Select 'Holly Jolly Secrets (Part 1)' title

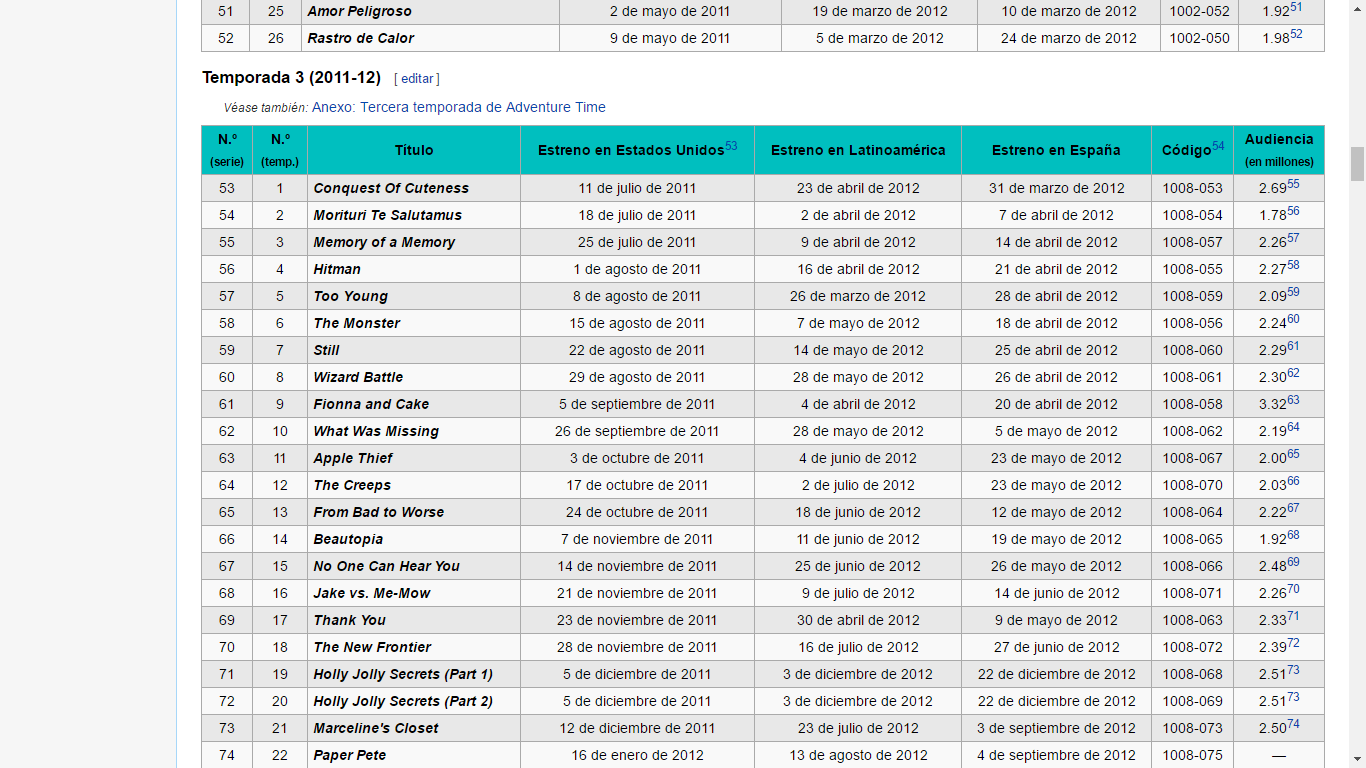pyautogui.click(x=403, y=674)
